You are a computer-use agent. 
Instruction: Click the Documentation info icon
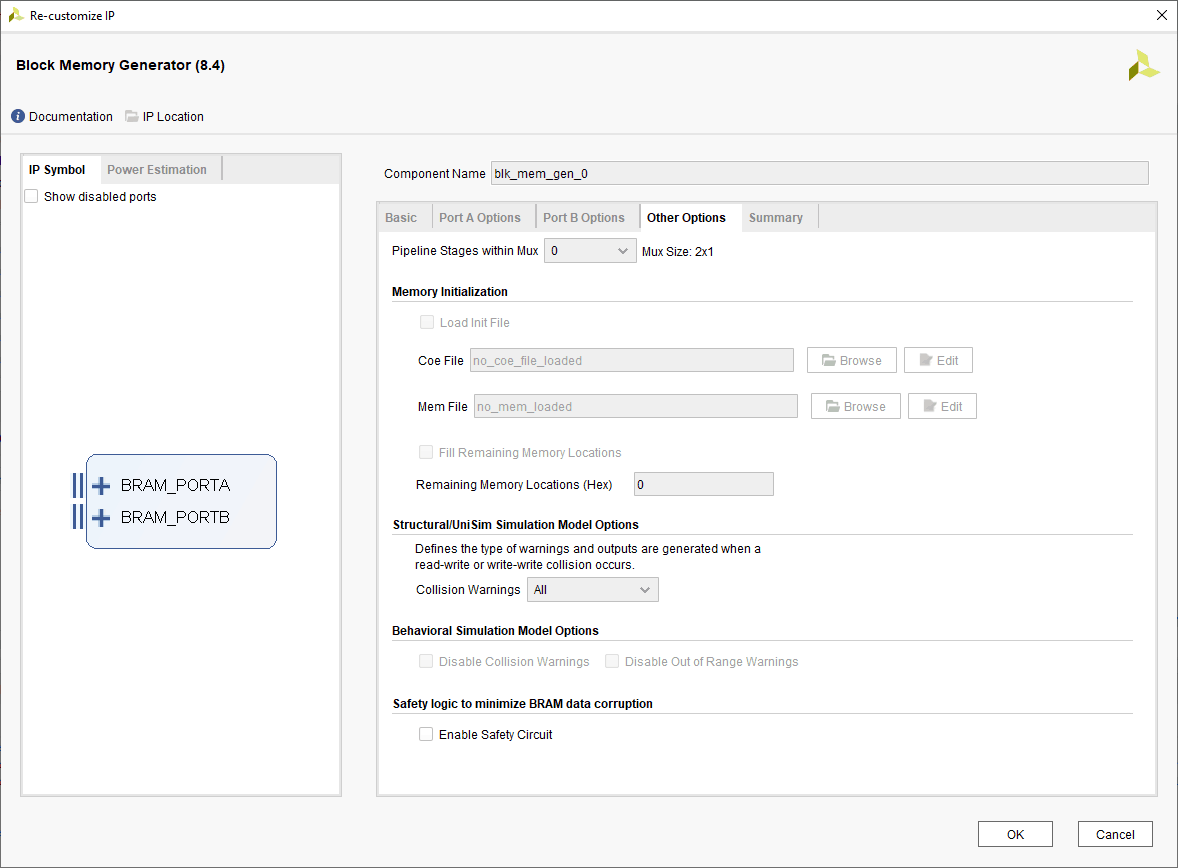tap(18, 117)
